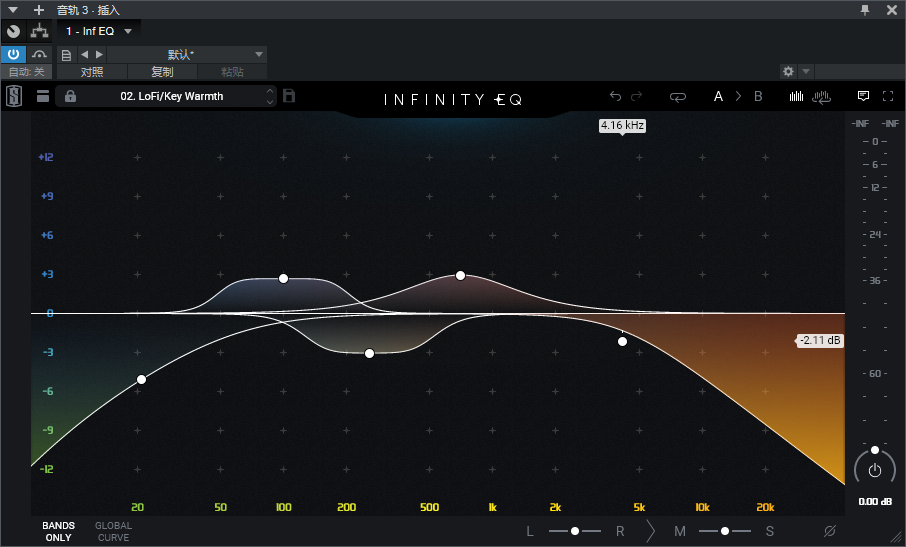Open the gear settings icon
Image resolution: width=906 pixels, height=547 pixels.
click(788, 71)
